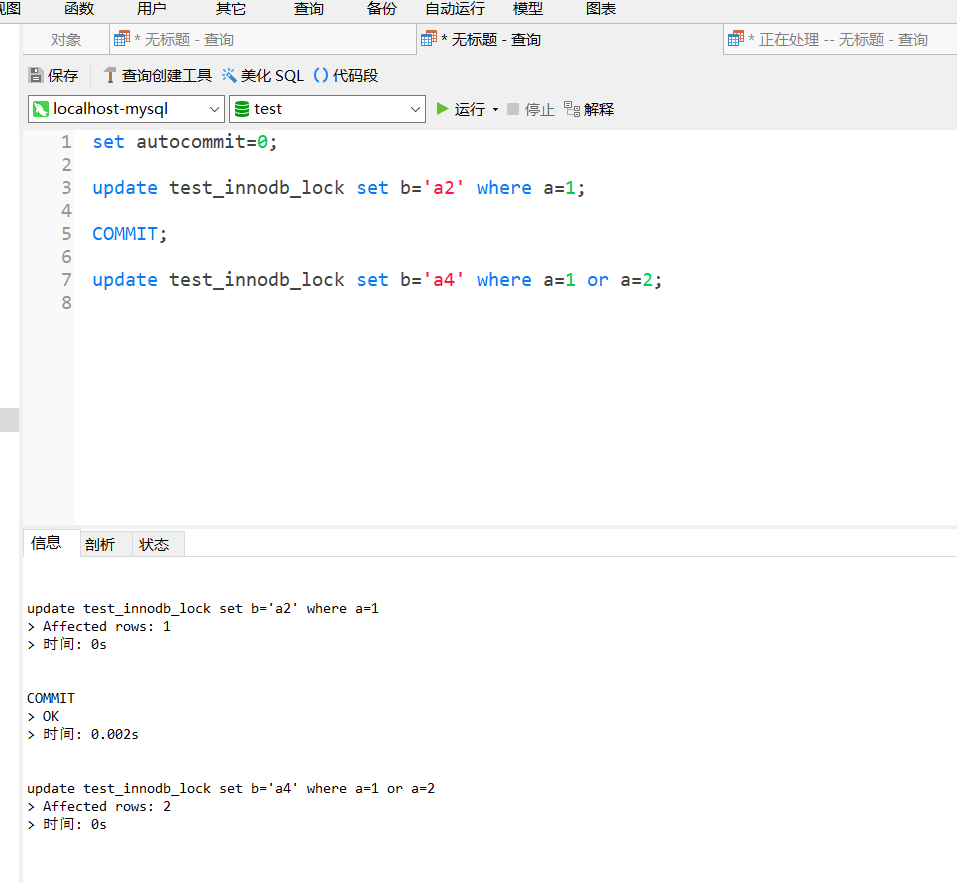Open the User (用户) menu item
This screenshot has width=957, height=883.
[x=151, y=9]
